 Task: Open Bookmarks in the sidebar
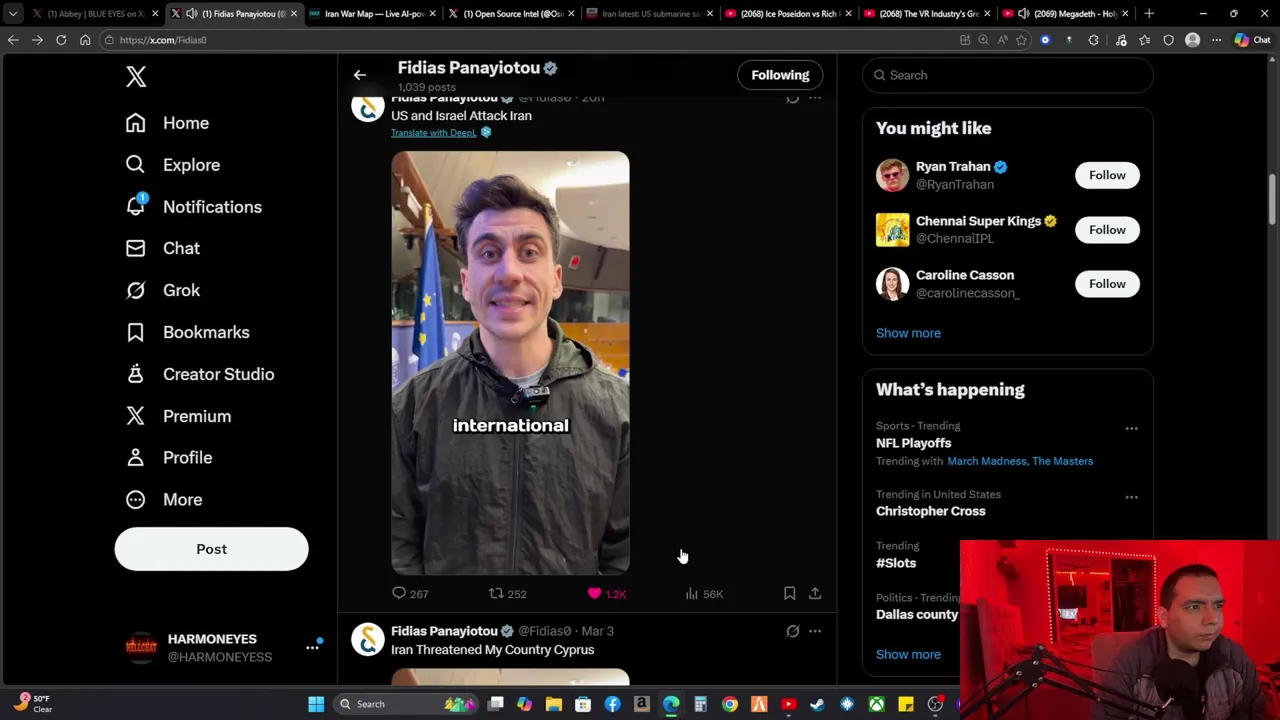187,332
